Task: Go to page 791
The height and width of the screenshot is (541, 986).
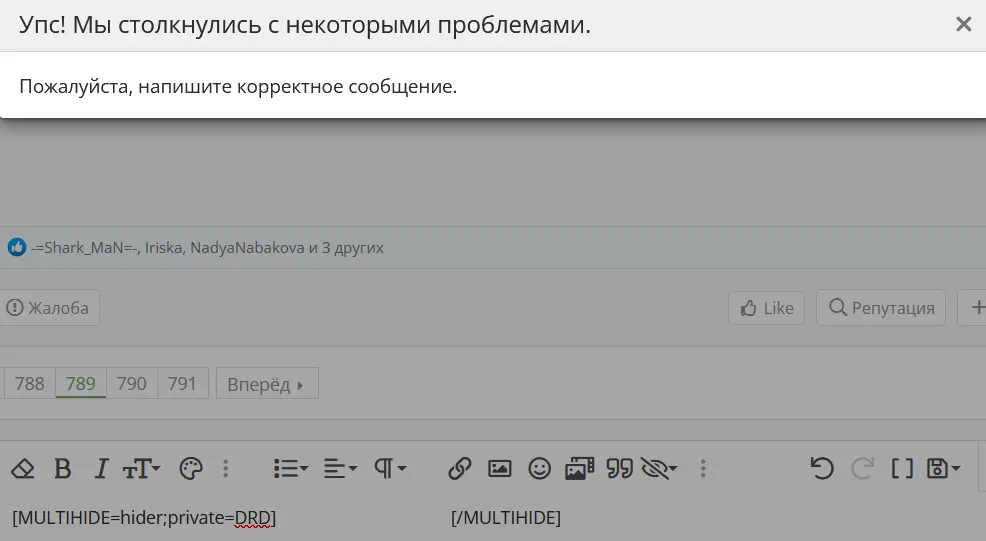Action: (182, 383)
